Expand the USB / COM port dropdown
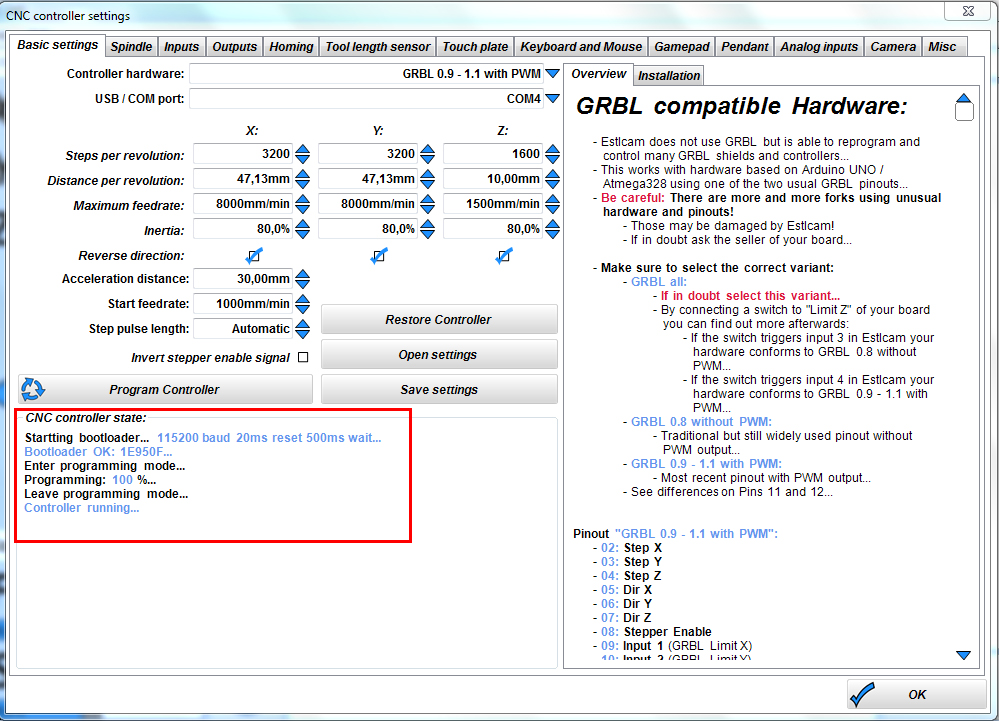Screen dimensions: 999x721 tap(552, 99)
